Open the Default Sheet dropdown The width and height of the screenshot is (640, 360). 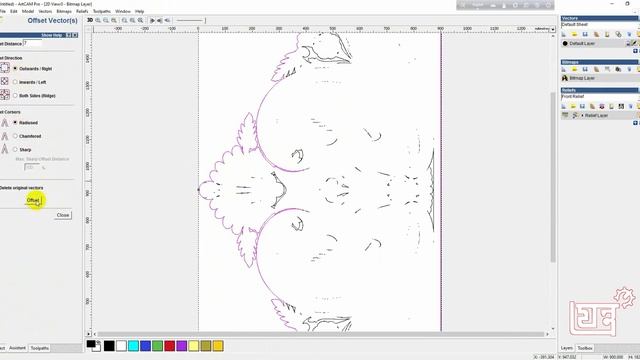tap(599, 24)
